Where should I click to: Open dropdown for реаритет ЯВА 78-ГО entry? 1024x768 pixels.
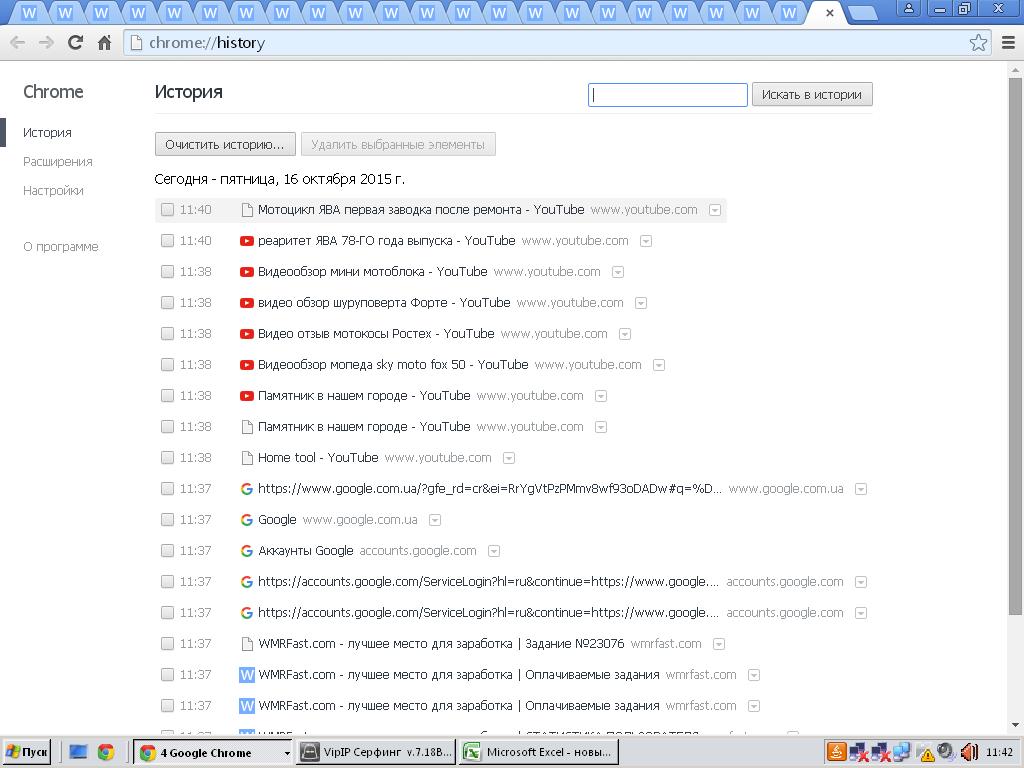click(x=646, y=242)
